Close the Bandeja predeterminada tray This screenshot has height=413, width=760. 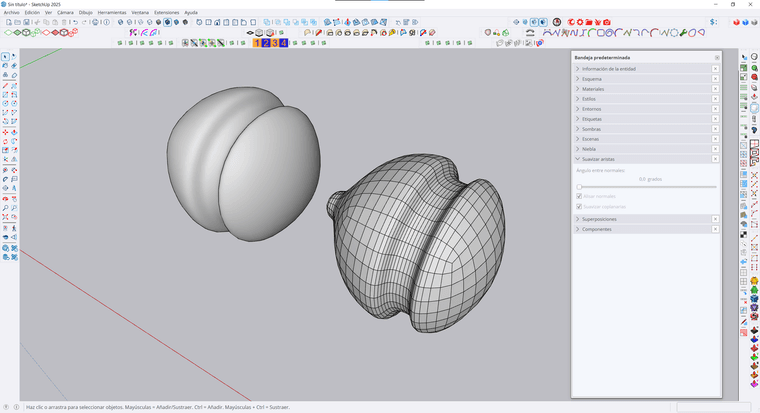point(717,58)
